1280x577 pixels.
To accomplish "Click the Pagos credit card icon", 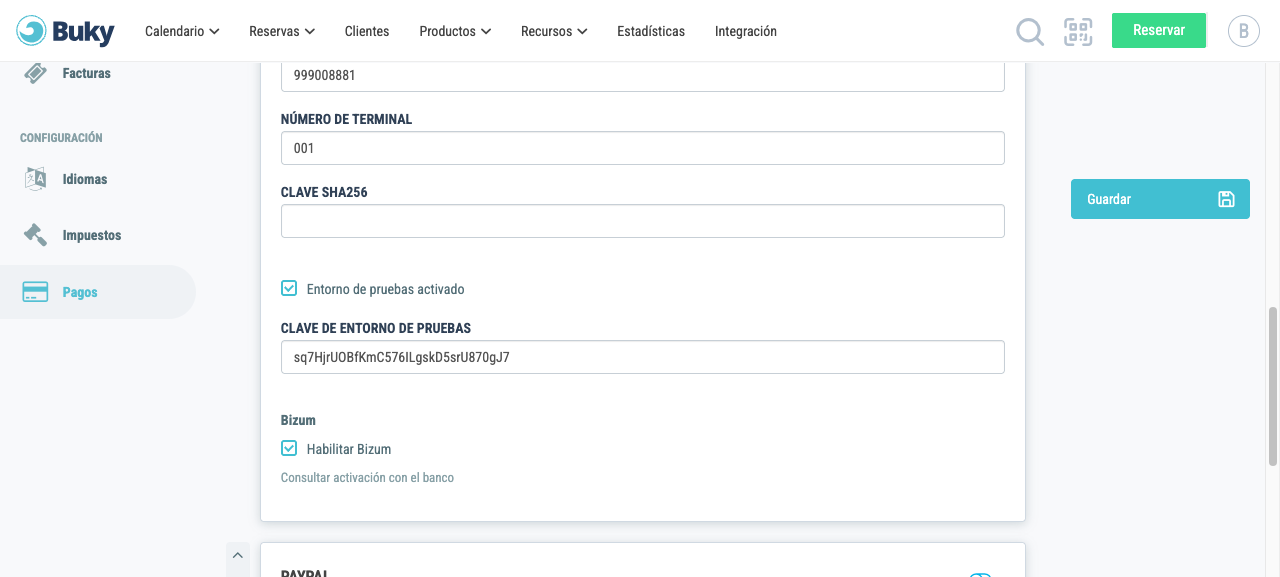I will click(x=36, y=292).
